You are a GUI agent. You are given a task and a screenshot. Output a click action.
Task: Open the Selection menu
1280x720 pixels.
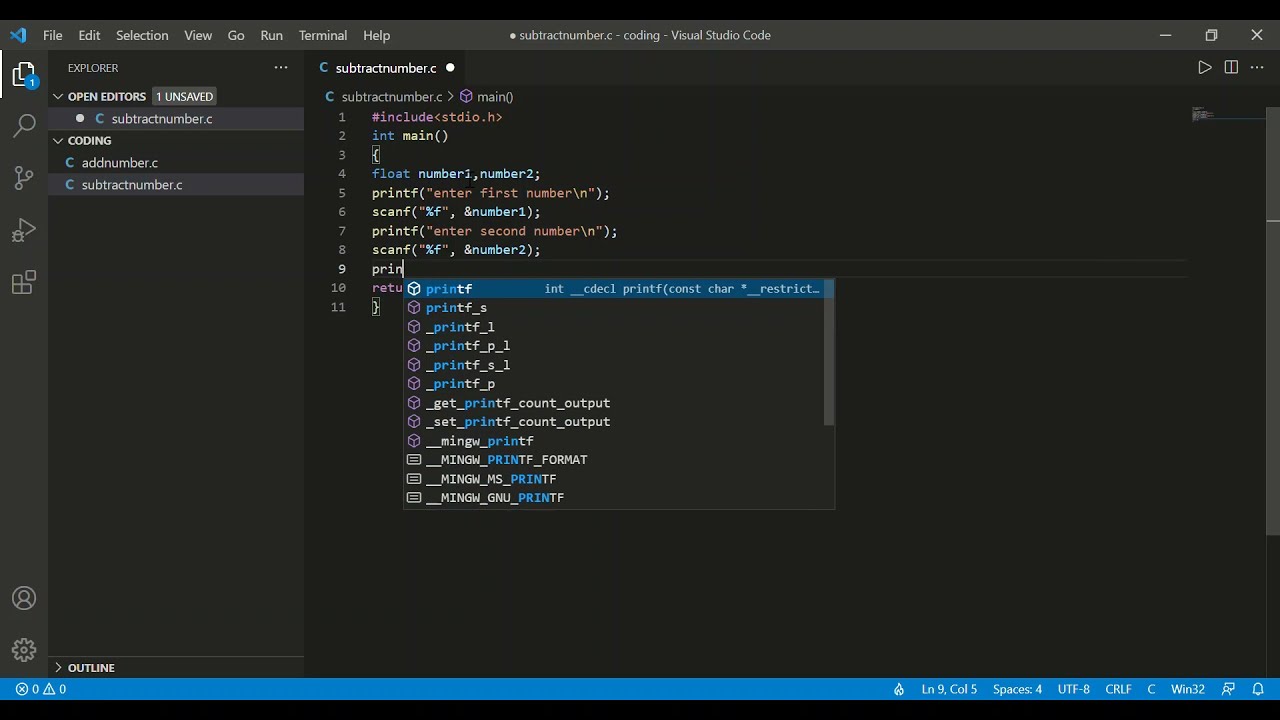coord(142,35)
